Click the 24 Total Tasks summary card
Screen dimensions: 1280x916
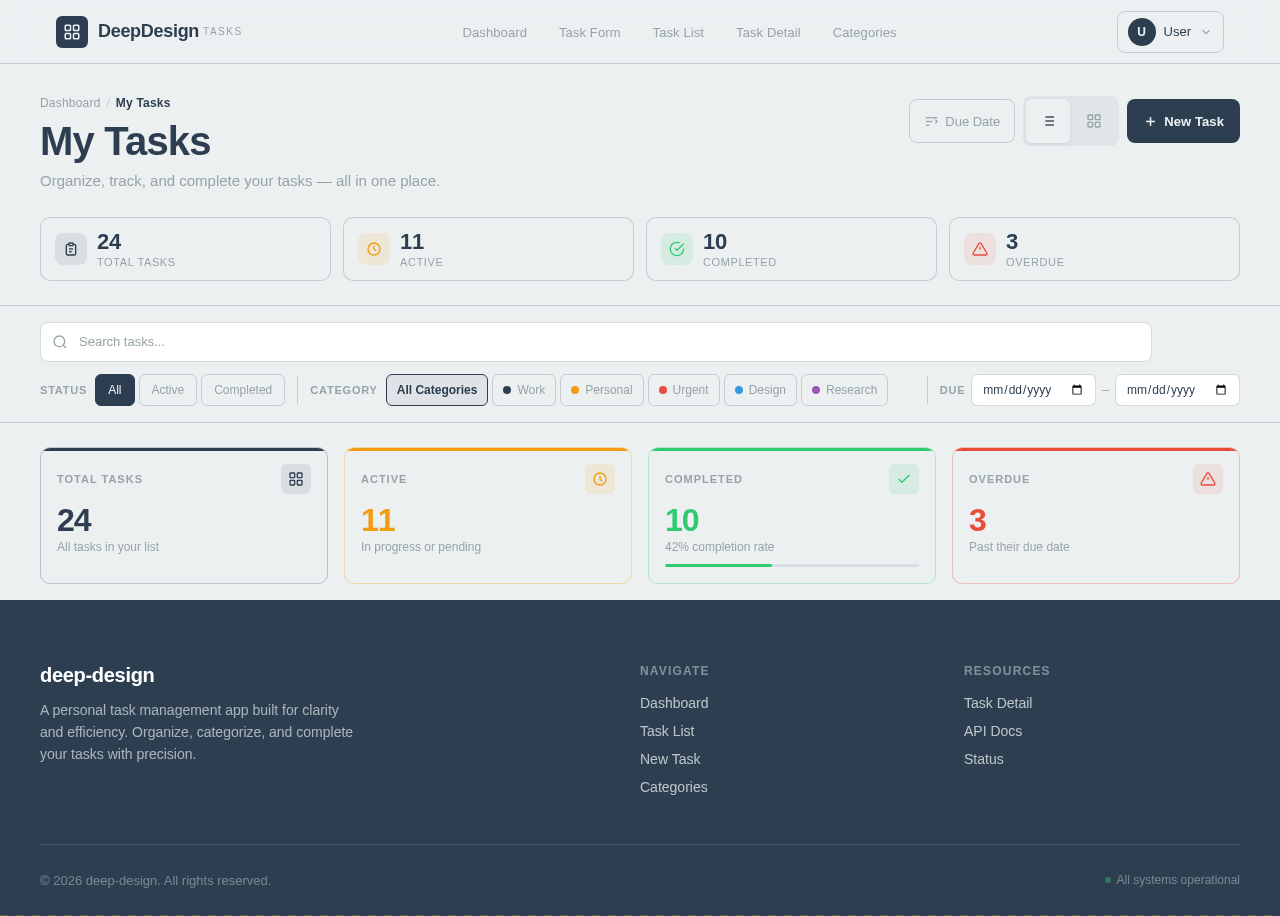point(185,249)
